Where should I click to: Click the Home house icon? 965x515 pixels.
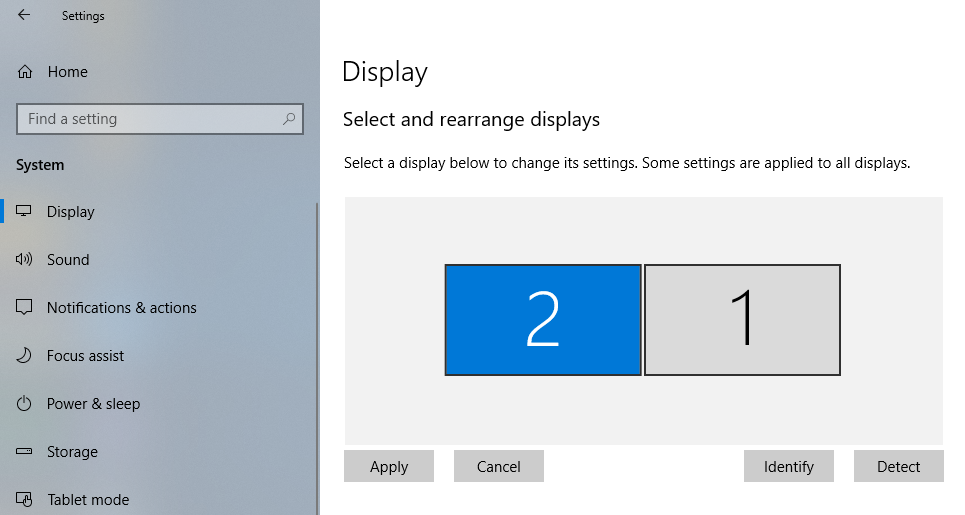(25, 72)
